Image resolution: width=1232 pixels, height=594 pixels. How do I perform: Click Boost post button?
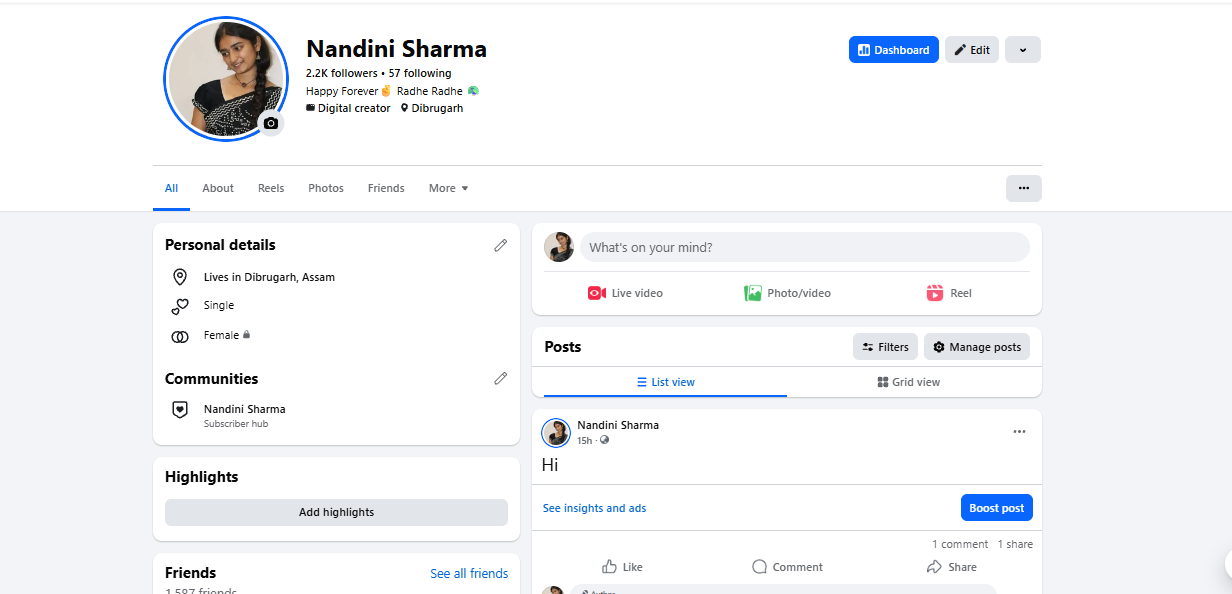997,508
